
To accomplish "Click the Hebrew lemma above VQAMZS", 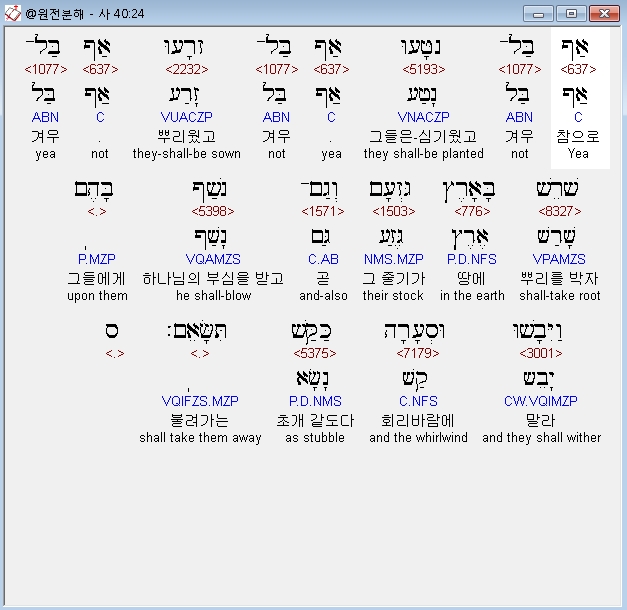I will click(x=210, y=238).
